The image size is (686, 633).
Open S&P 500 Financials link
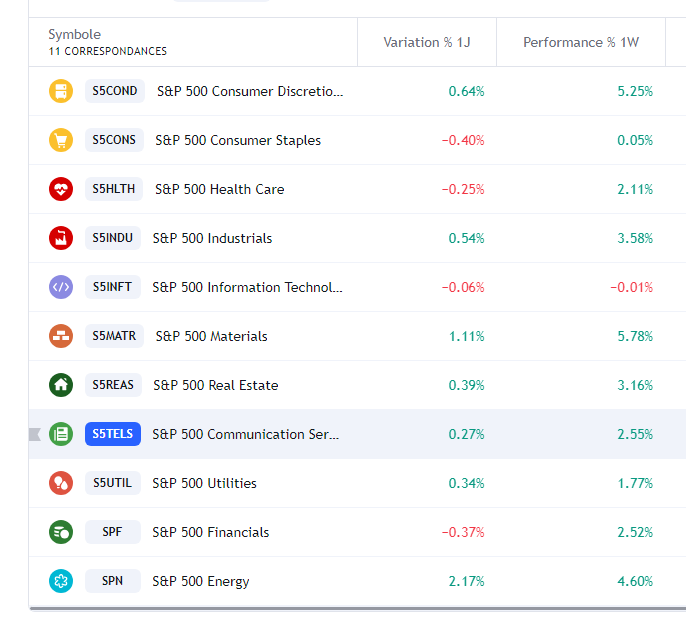click(210, 532)
